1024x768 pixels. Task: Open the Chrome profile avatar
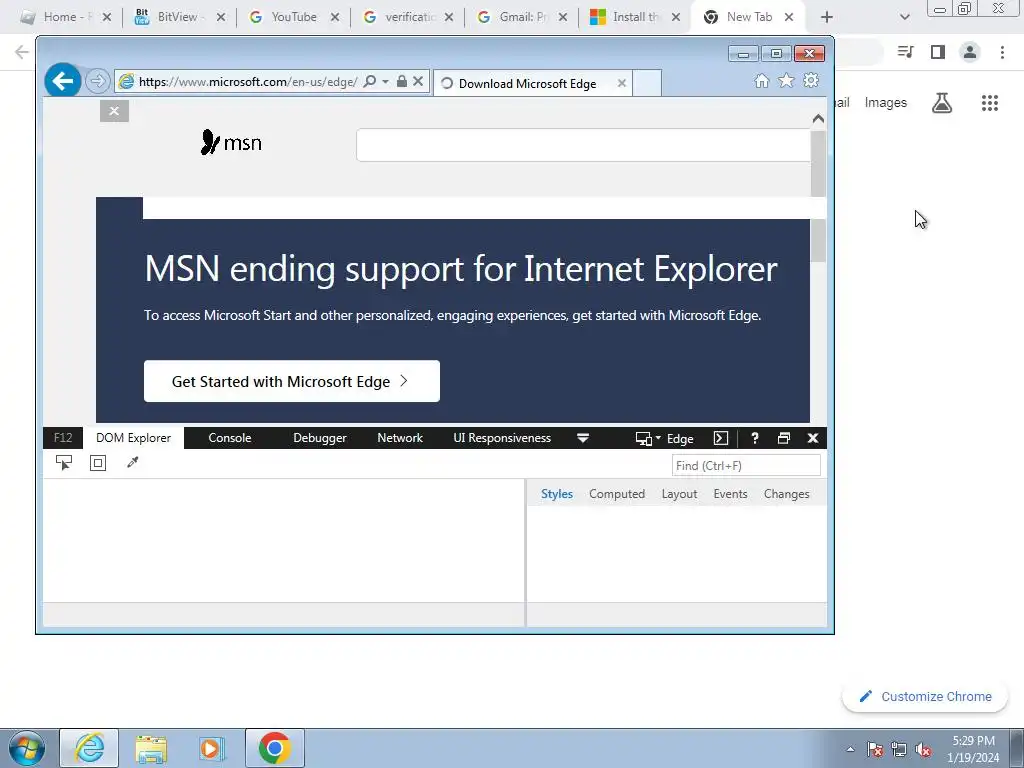[x=970, y=52]
